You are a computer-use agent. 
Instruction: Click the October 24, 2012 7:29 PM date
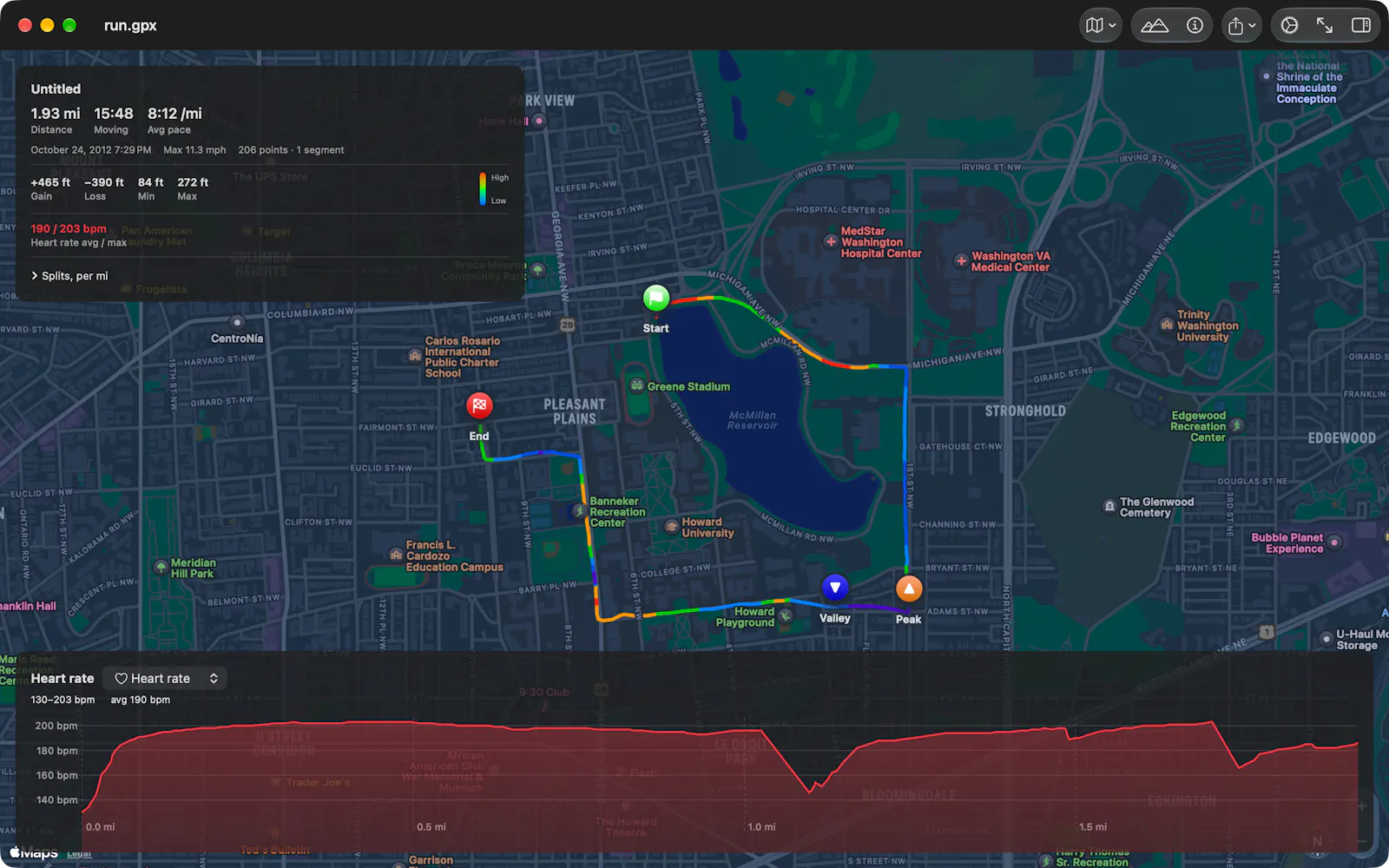coord(91,150)
